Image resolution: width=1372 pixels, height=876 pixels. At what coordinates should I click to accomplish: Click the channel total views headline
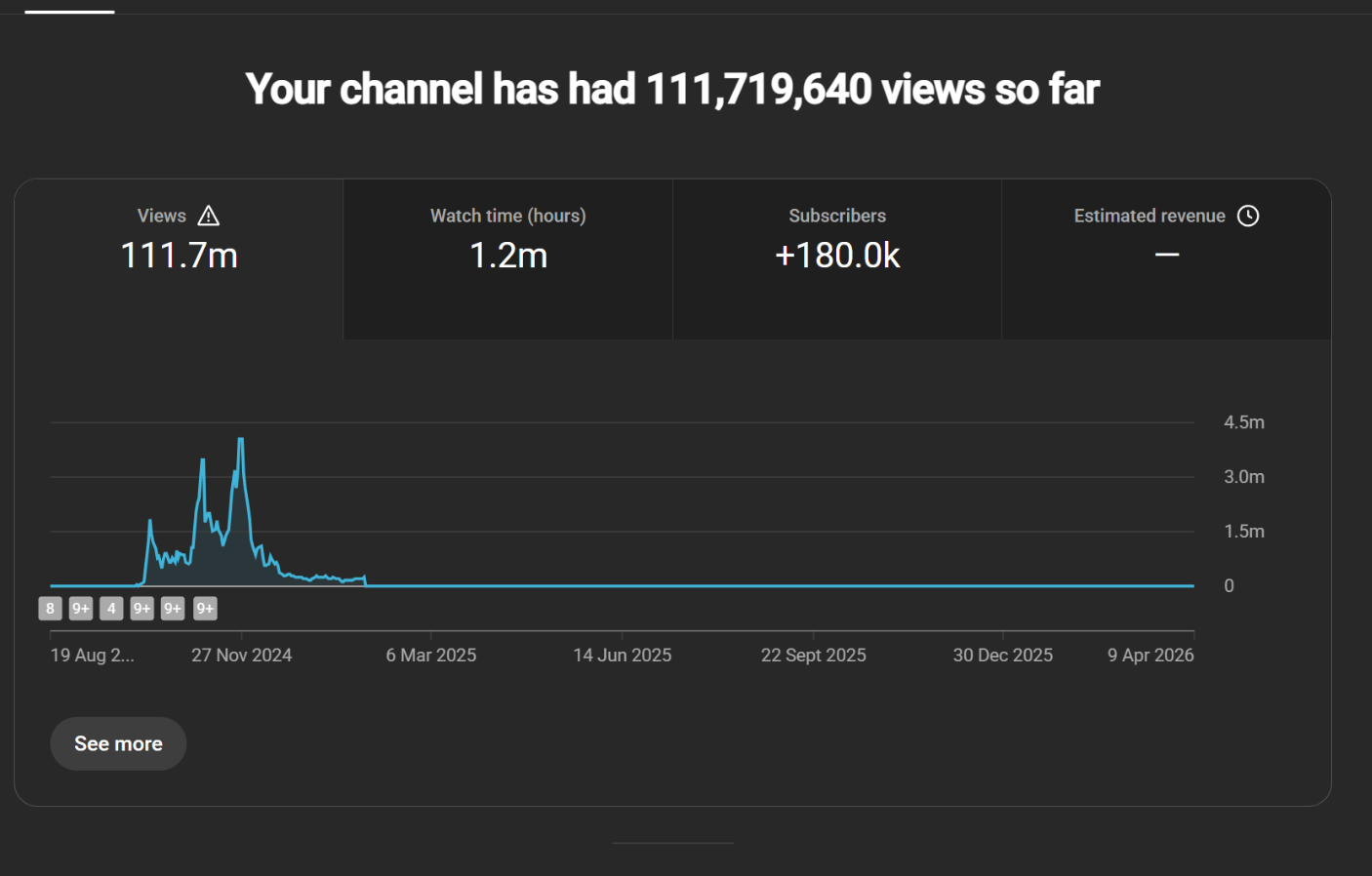[x=672, y=90]
